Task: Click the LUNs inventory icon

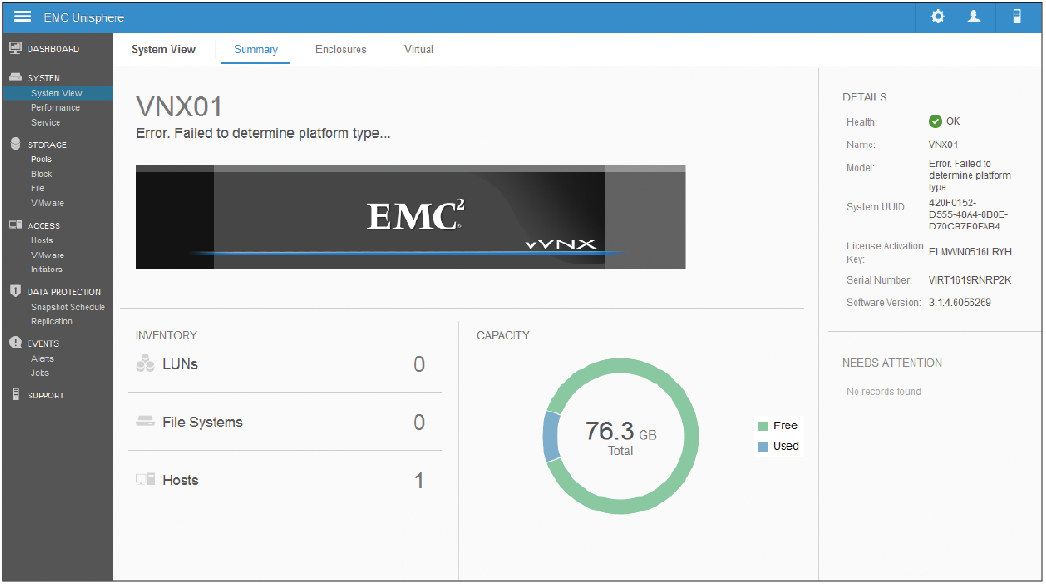Action: [x=145, y=364]
